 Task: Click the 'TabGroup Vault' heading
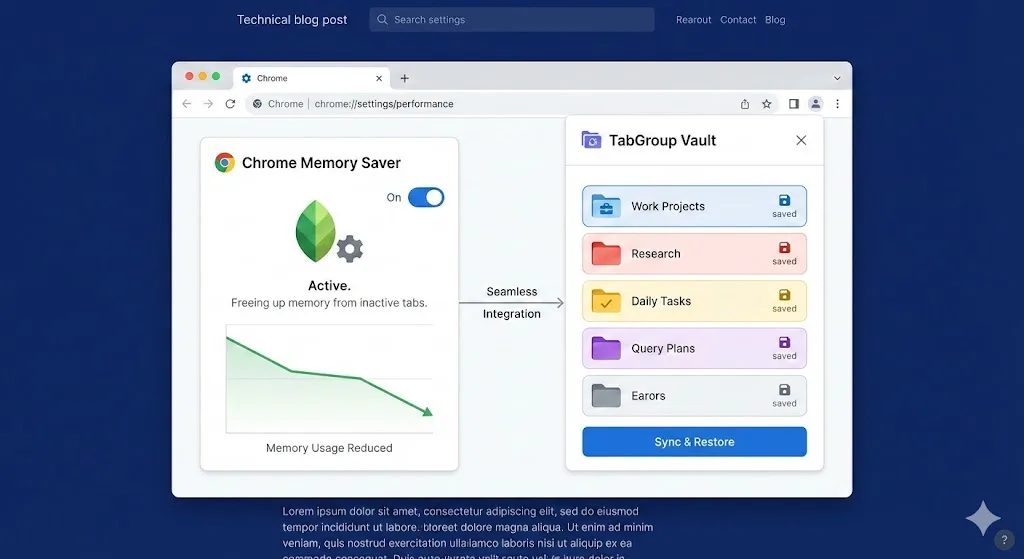click(x=662, y=140)
